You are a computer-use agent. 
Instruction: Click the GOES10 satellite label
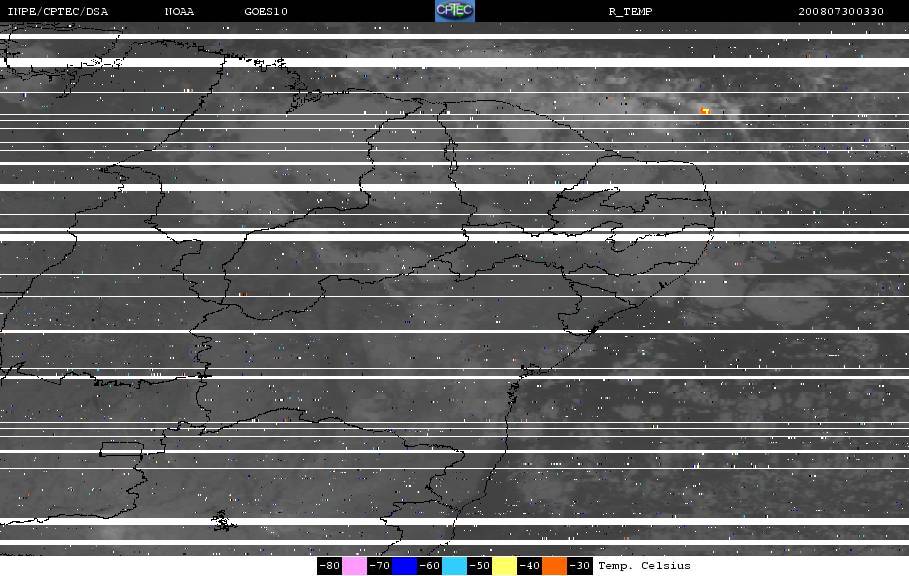pos(266,12)
